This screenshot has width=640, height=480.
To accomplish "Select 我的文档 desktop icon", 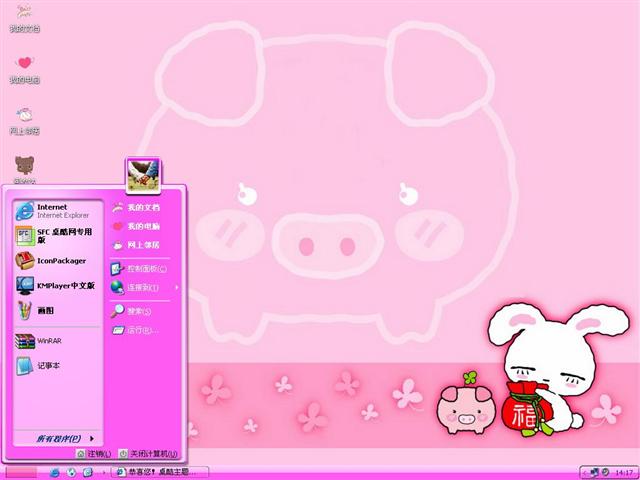I will coord(24,19).
